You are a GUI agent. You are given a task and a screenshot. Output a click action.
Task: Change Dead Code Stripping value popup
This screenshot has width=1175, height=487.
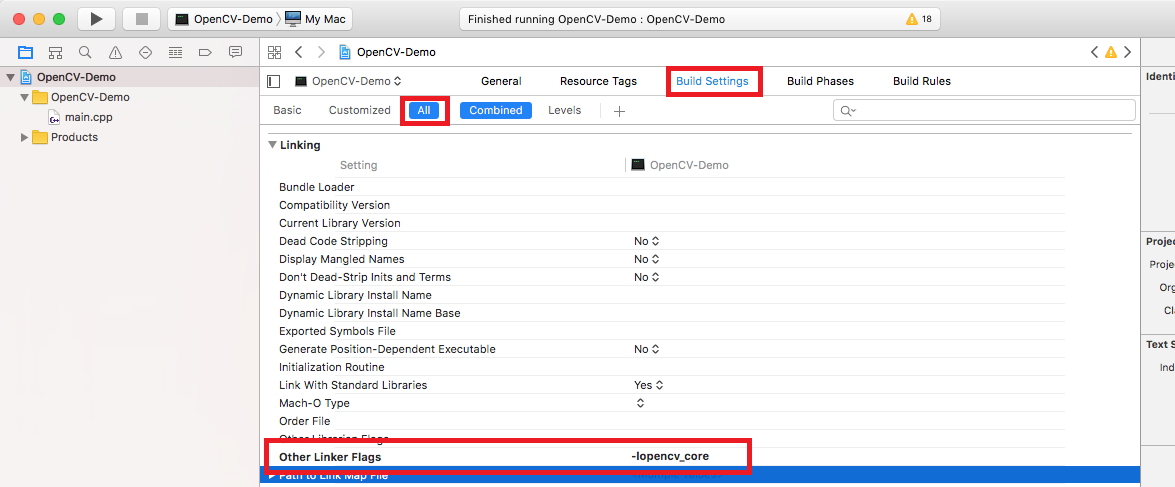pyautogui.click(x=646, y=241)
